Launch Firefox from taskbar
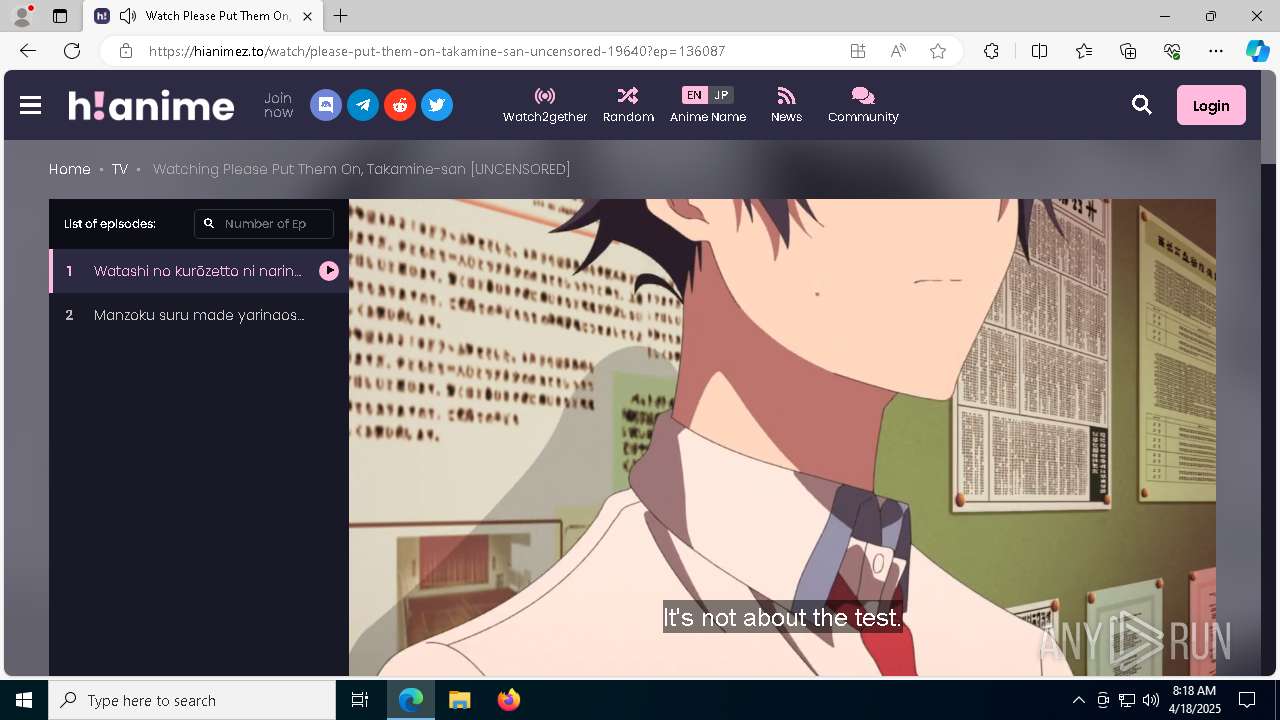Viewport: 1280px width, 720px height. click(x=508, y=700)
